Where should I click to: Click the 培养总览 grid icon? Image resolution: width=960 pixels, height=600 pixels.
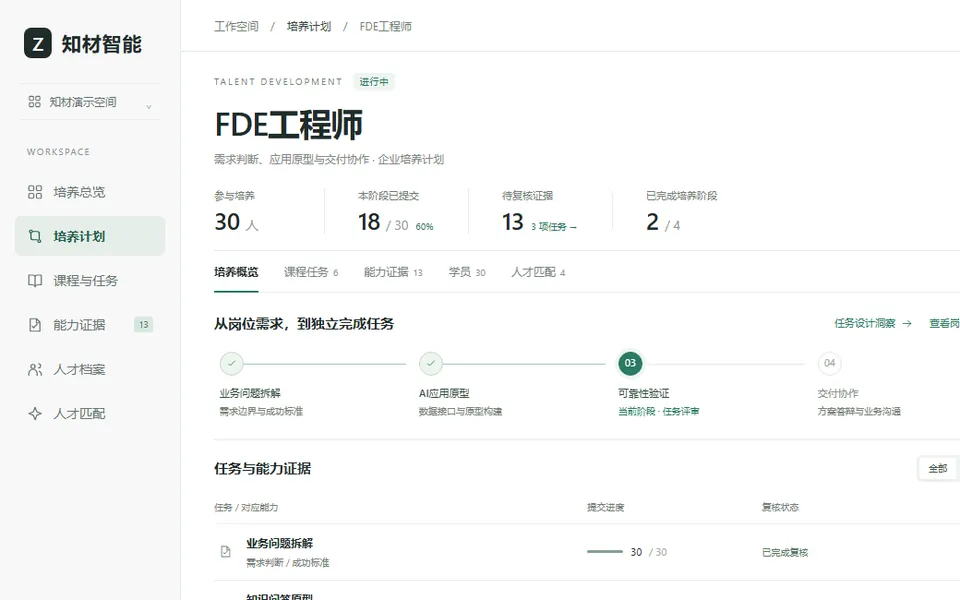pos(35,192)
